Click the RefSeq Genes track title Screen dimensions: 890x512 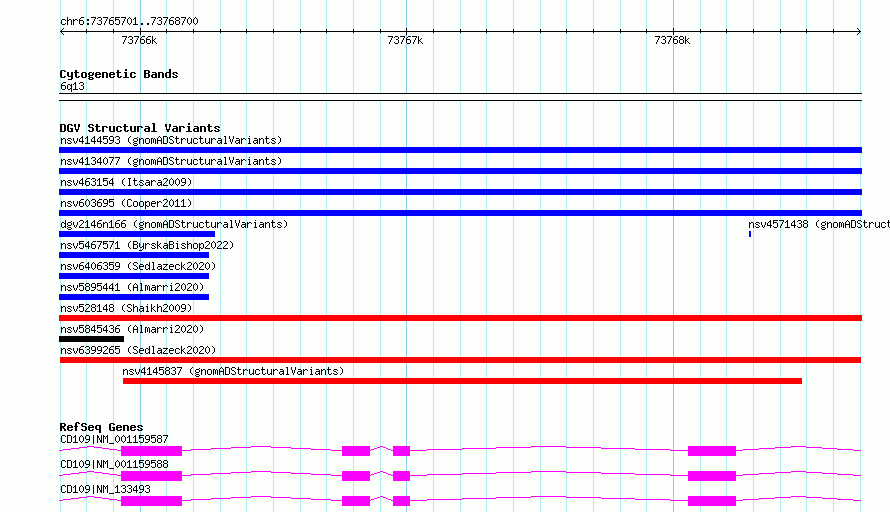tap(101, 427)
